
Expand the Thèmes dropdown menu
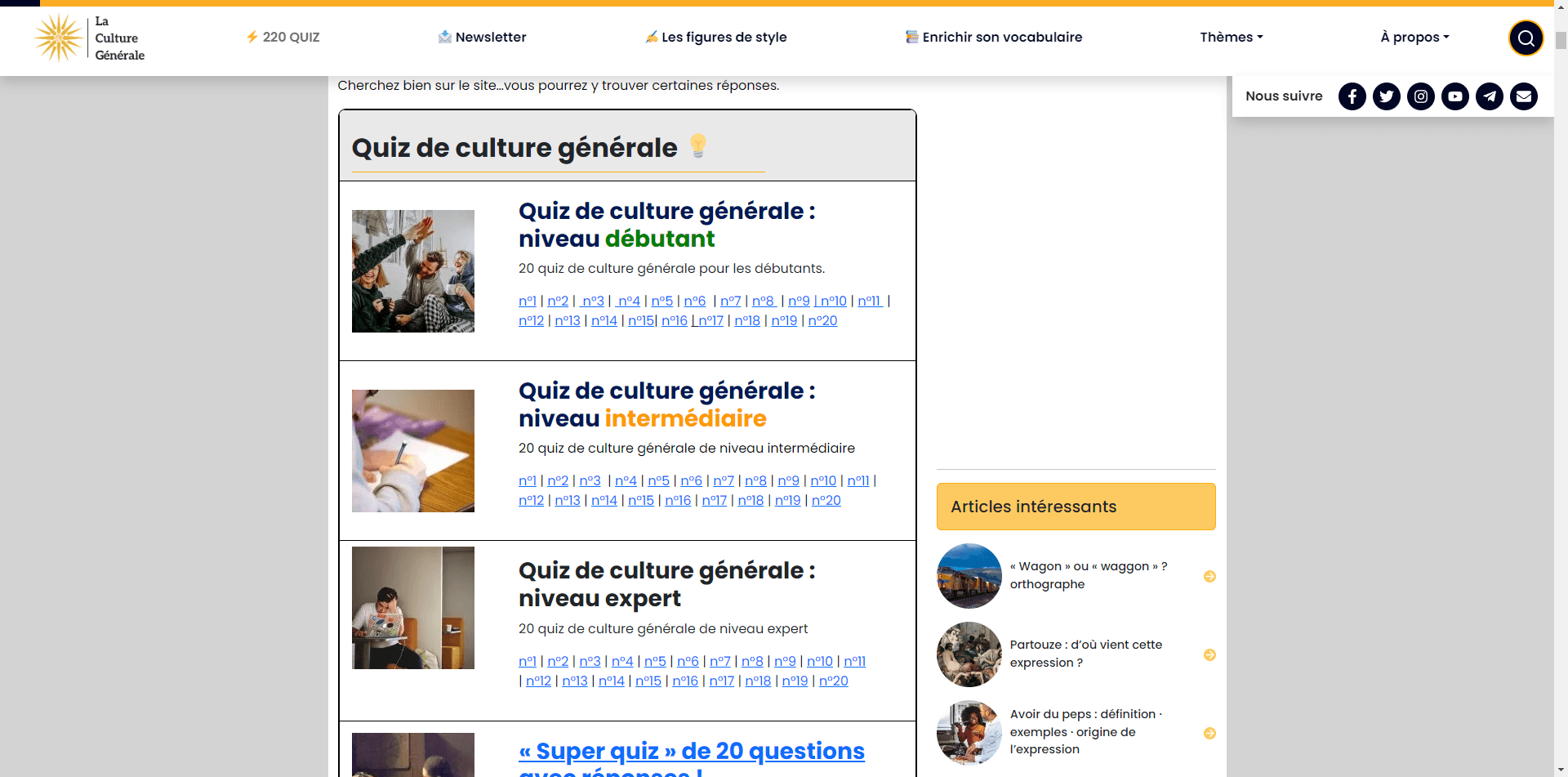(1231, 38)
